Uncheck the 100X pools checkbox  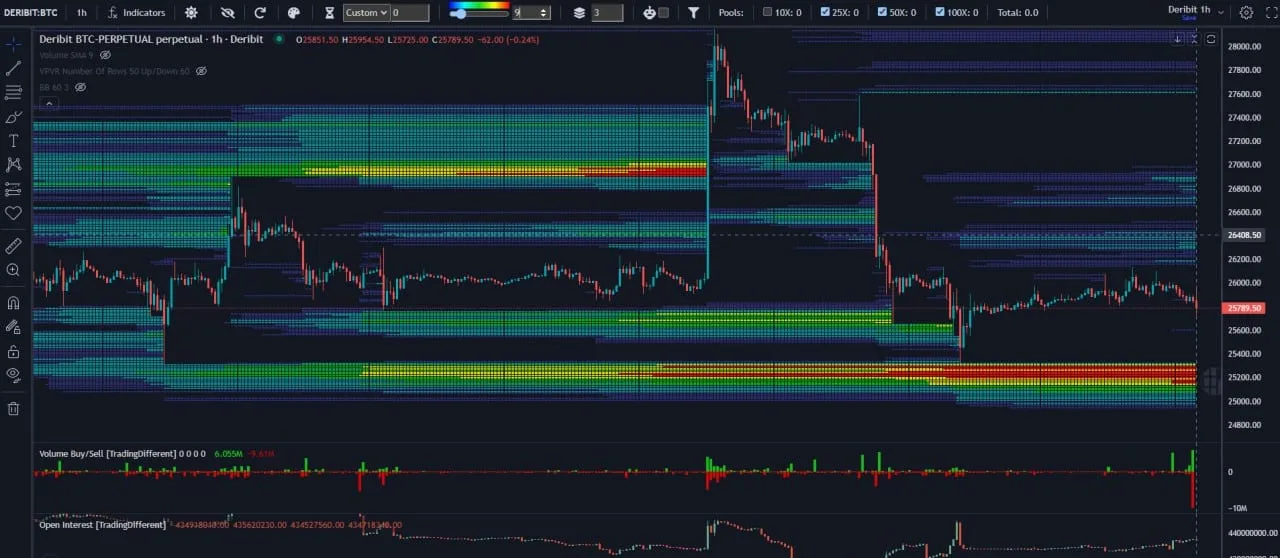938,13
